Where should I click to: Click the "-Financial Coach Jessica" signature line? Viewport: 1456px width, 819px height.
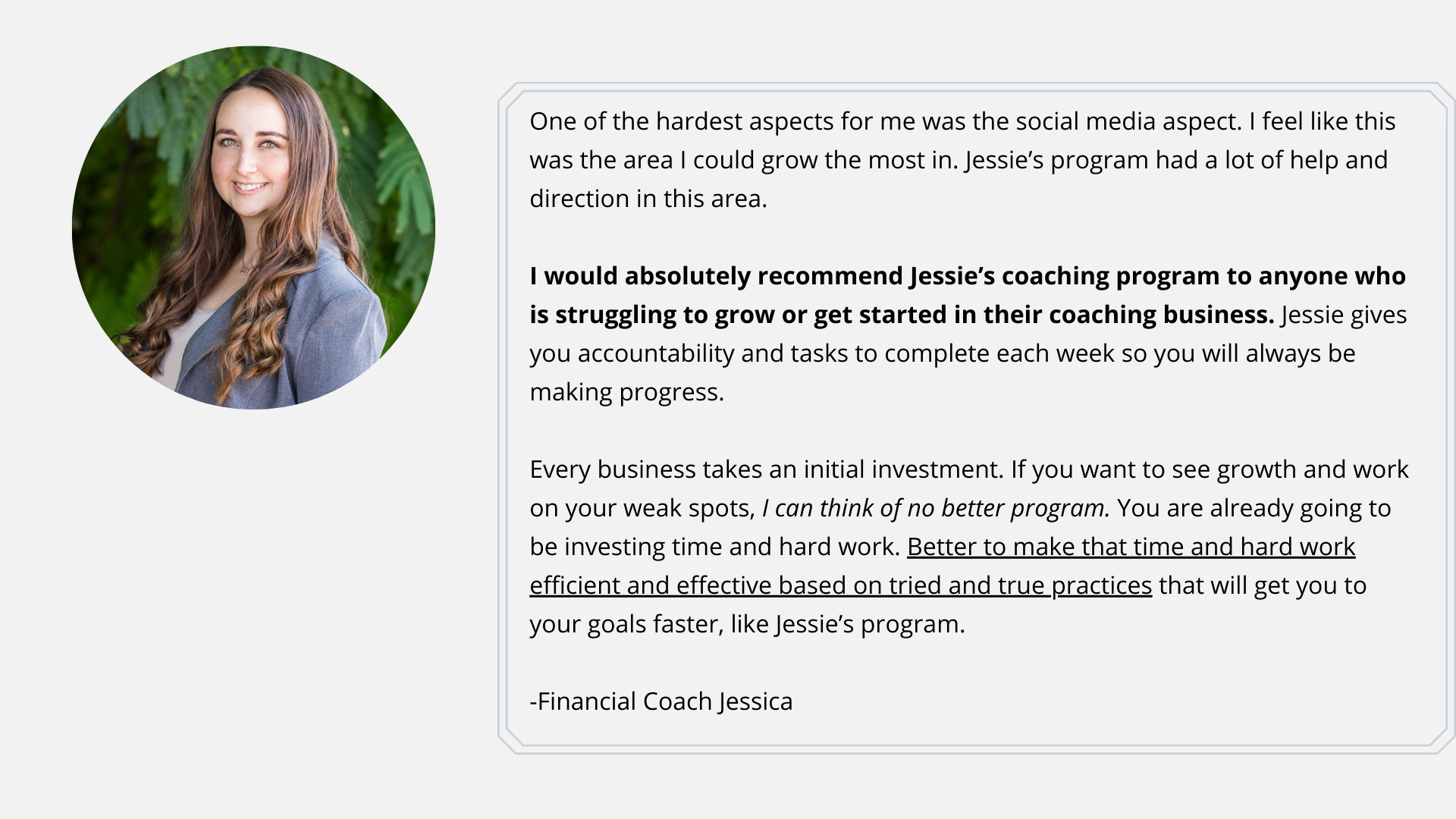pos(661,701)
